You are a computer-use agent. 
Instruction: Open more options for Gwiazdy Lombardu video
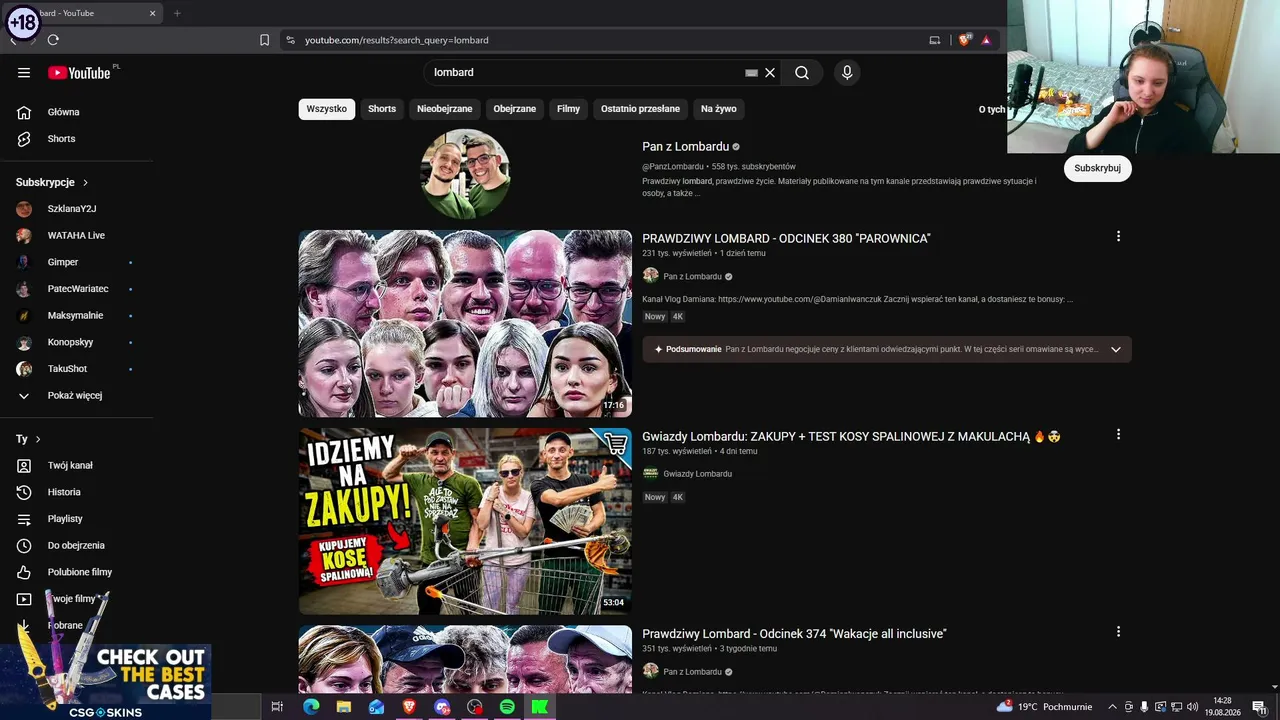tap(1118, 435)
